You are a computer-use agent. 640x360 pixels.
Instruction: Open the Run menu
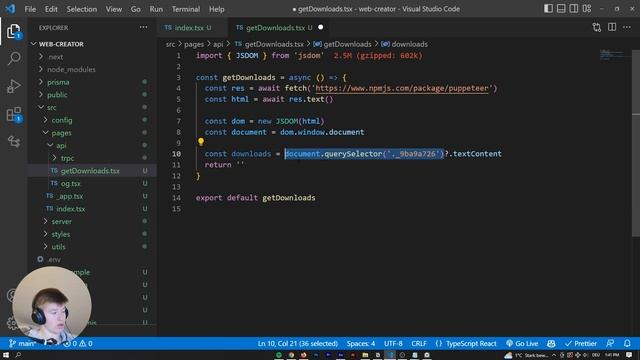156,9
